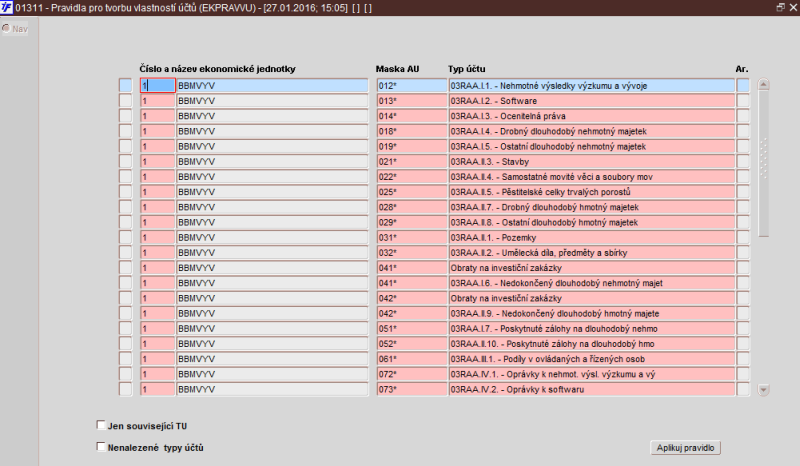Select Obraty na investiční zakázky in first 042* row
Viewport: 800px width, 466px height.
click(592, 298)
